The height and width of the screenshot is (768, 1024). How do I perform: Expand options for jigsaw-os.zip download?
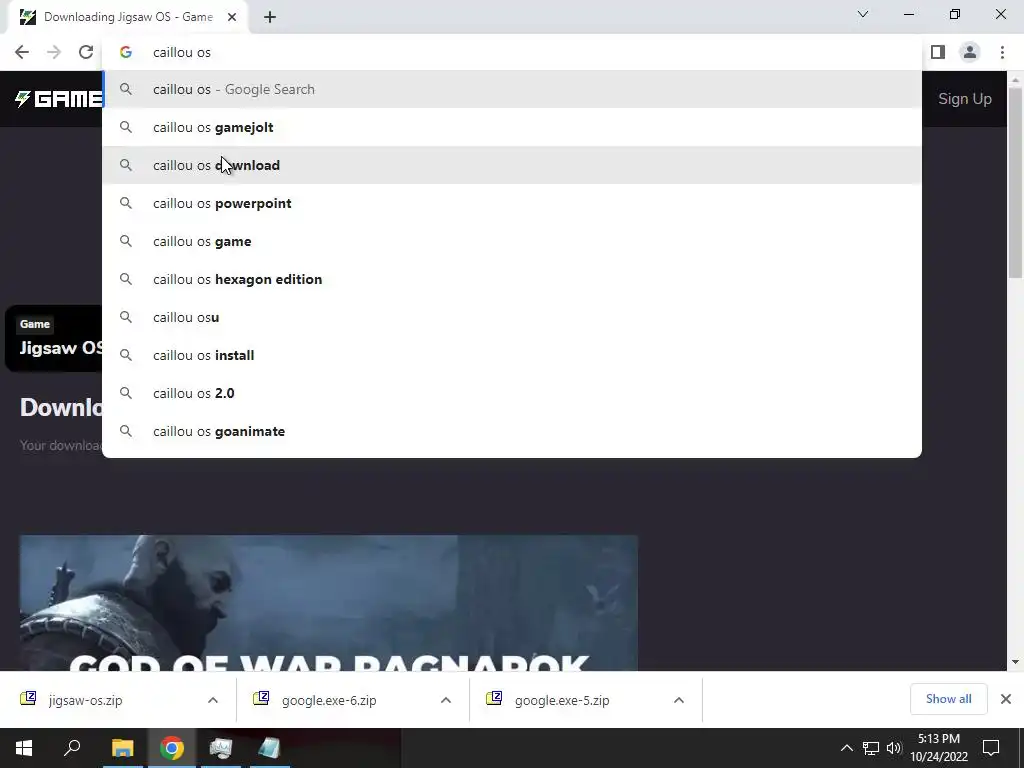point(213,700)
